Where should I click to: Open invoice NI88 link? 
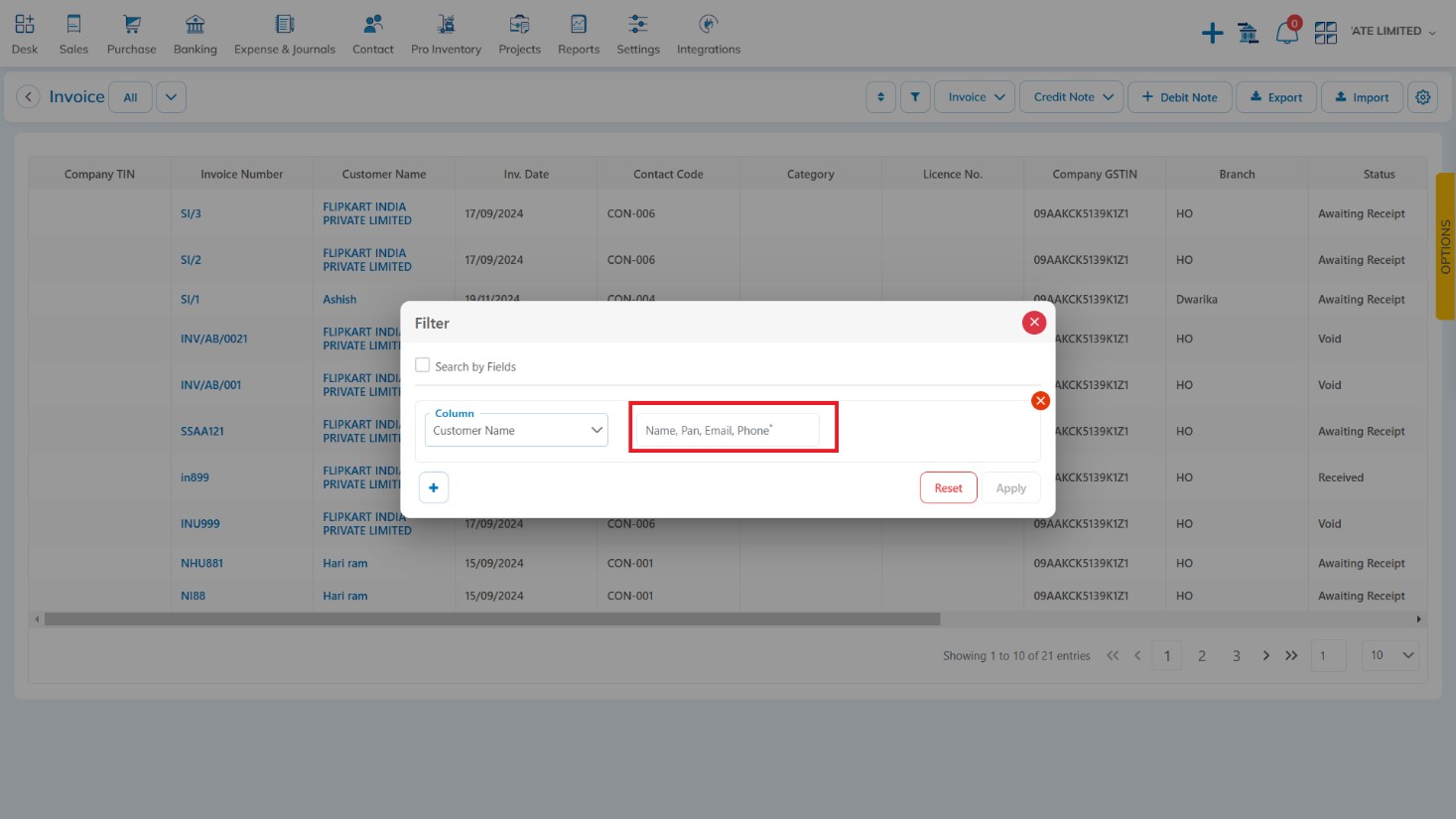coord(193,596)
